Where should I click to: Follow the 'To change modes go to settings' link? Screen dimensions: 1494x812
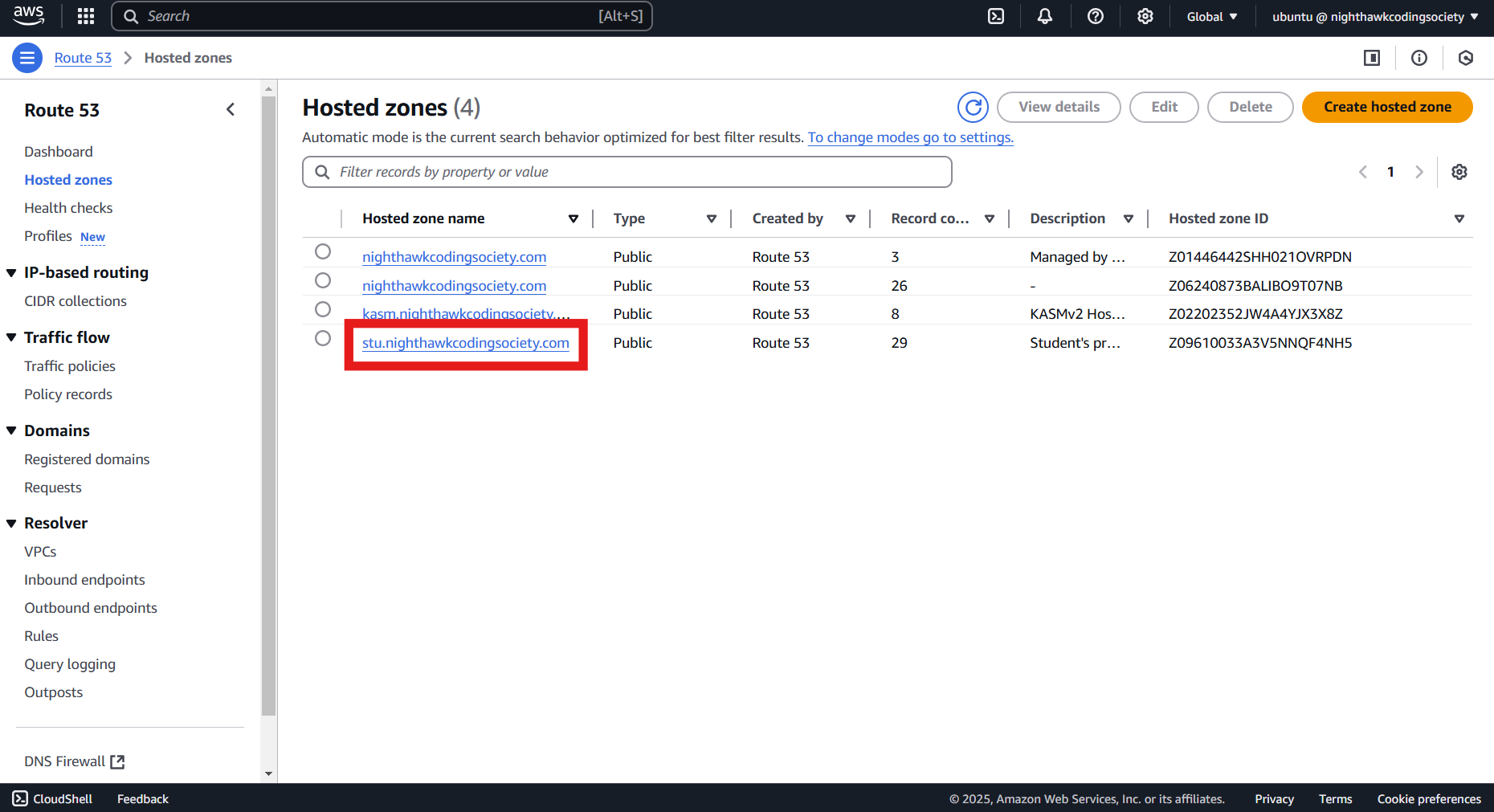pos(911,137)
